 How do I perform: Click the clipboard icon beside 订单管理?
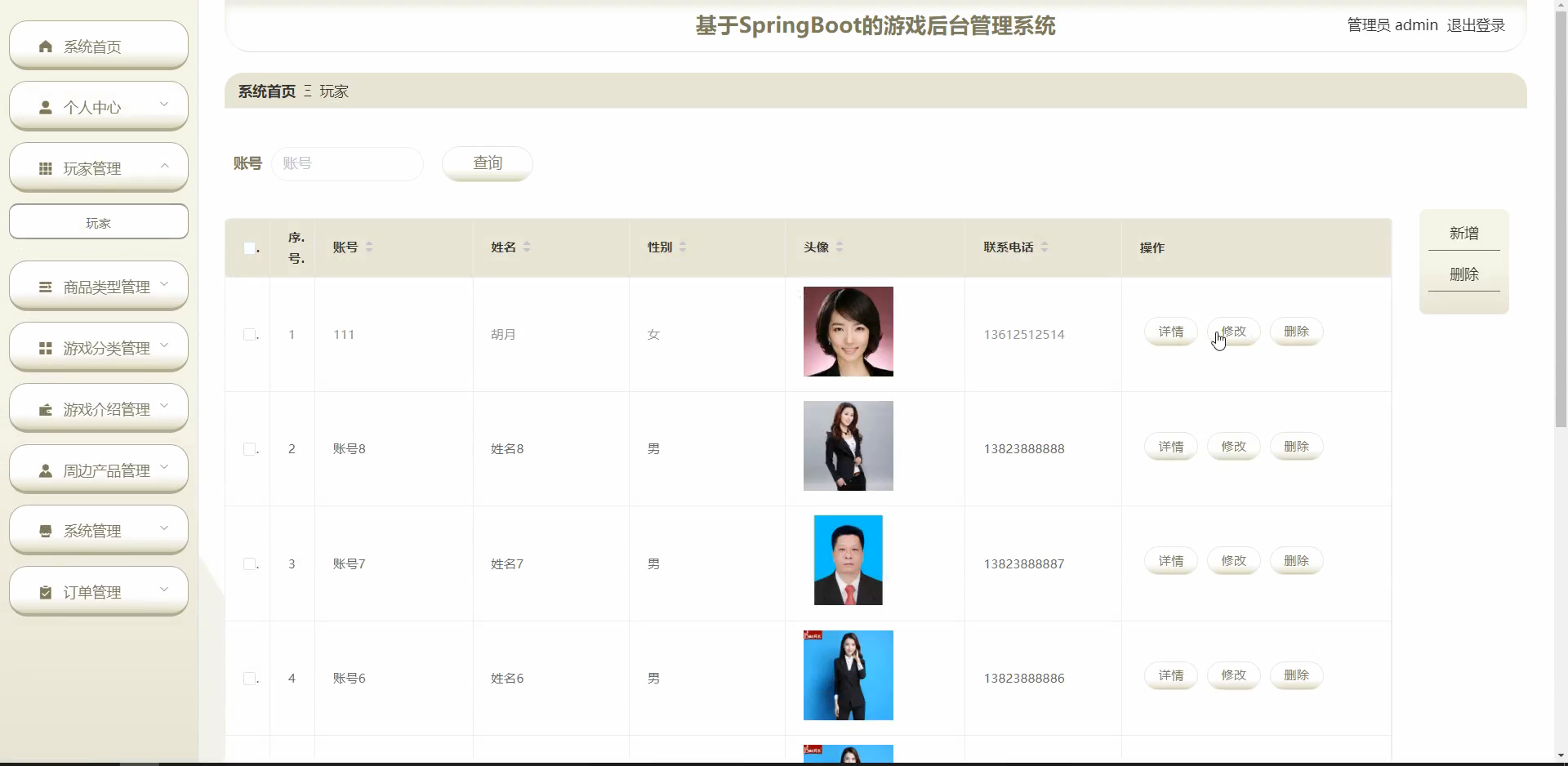click(46, 592)
